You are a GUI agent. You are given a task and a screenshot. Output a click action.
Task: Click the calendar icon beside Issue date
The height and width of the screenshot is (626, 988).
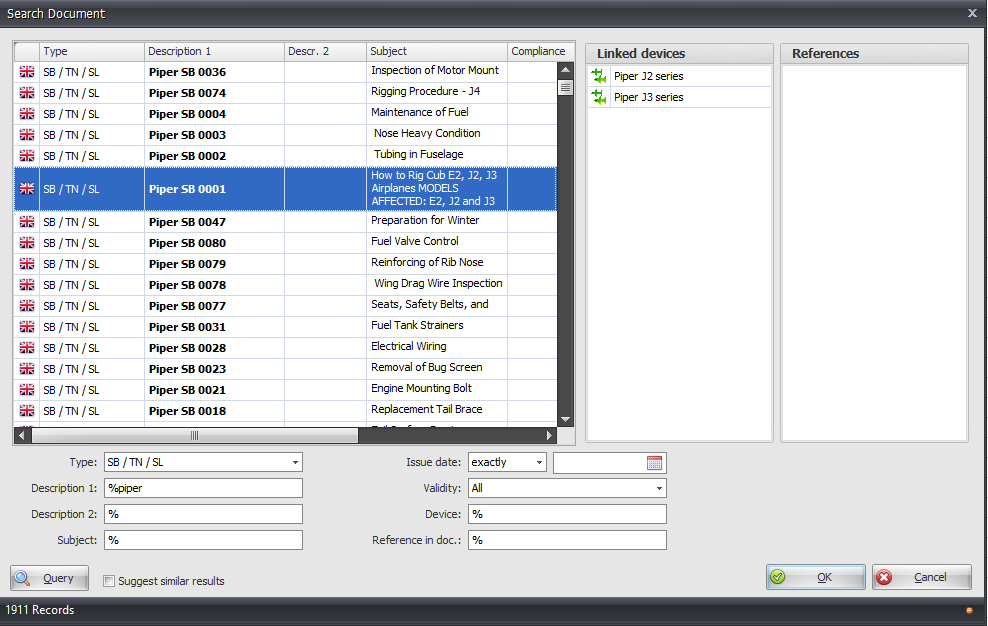pos(655,463)
